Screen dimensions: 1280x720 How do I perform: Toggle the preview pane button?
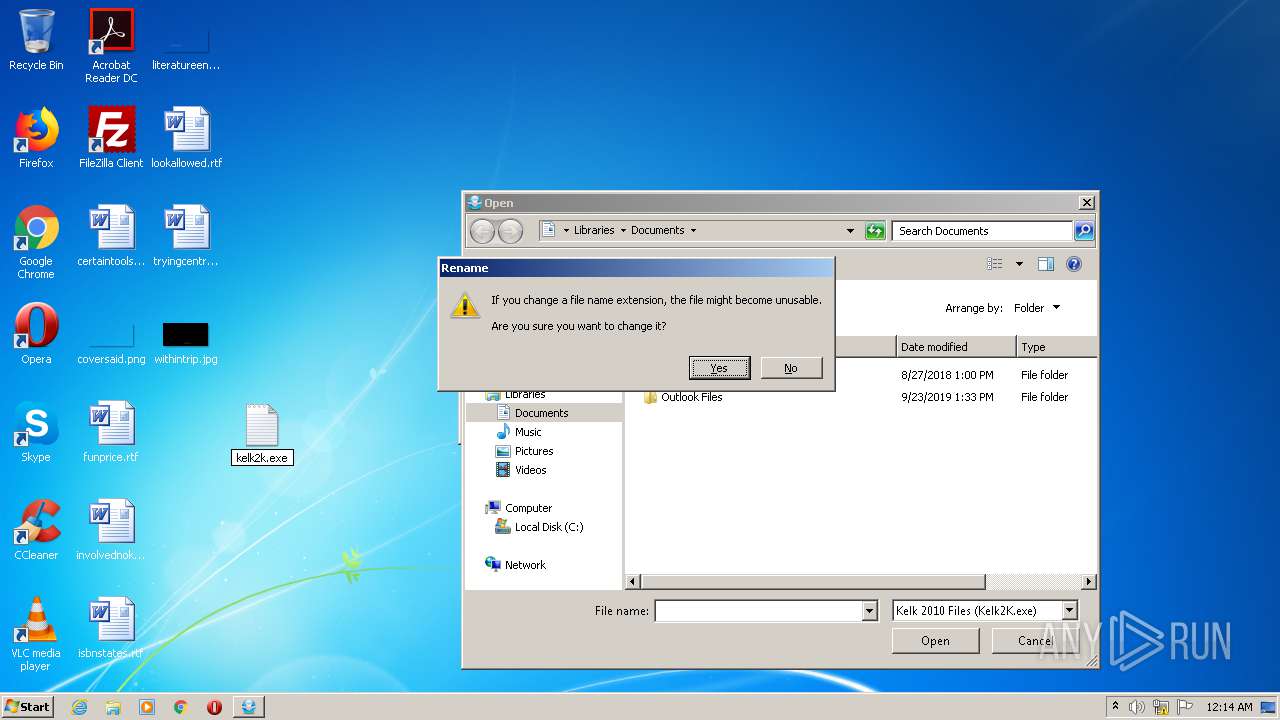tap(1045, 264)
